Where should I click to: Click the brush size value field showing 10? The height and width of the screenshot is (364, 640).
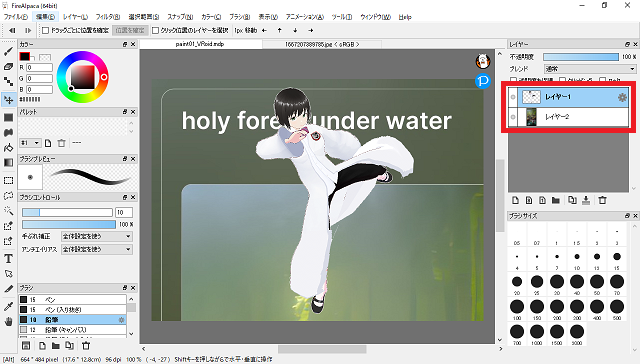click(124, 212)
